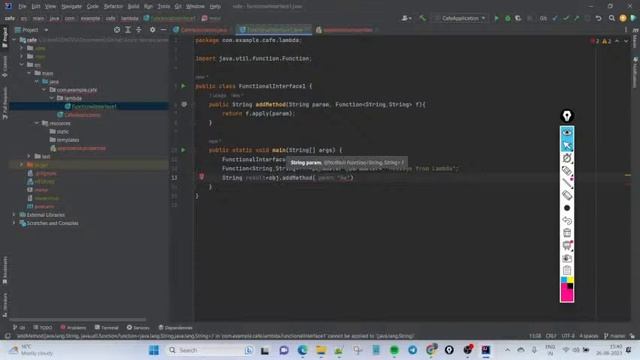Screen dimensions: 640x360
Task: Open File Explorer from the taskbar
Action: (321, 350)
